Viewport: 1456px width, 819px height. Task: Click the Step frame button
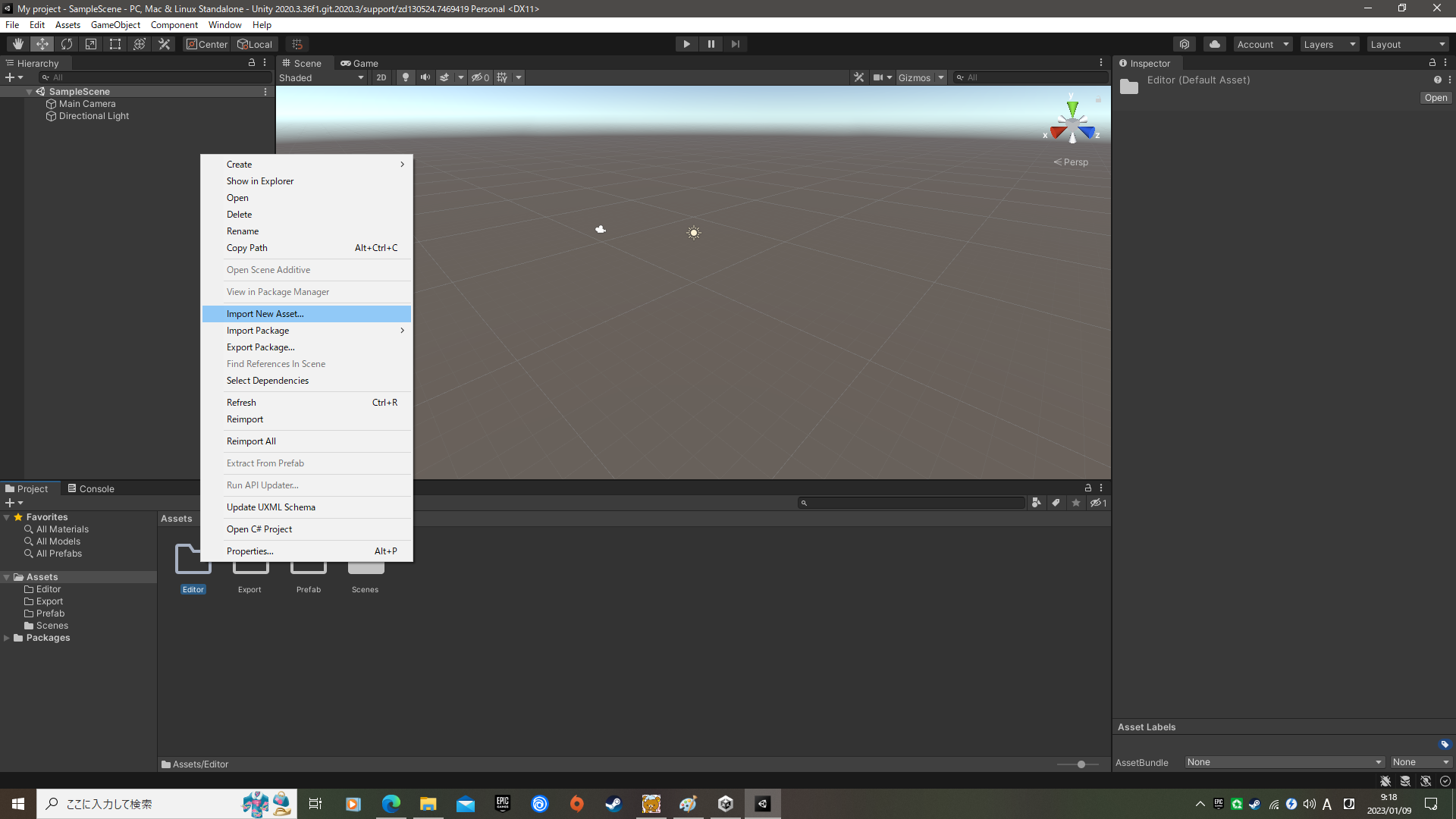[x=735, y=44]
